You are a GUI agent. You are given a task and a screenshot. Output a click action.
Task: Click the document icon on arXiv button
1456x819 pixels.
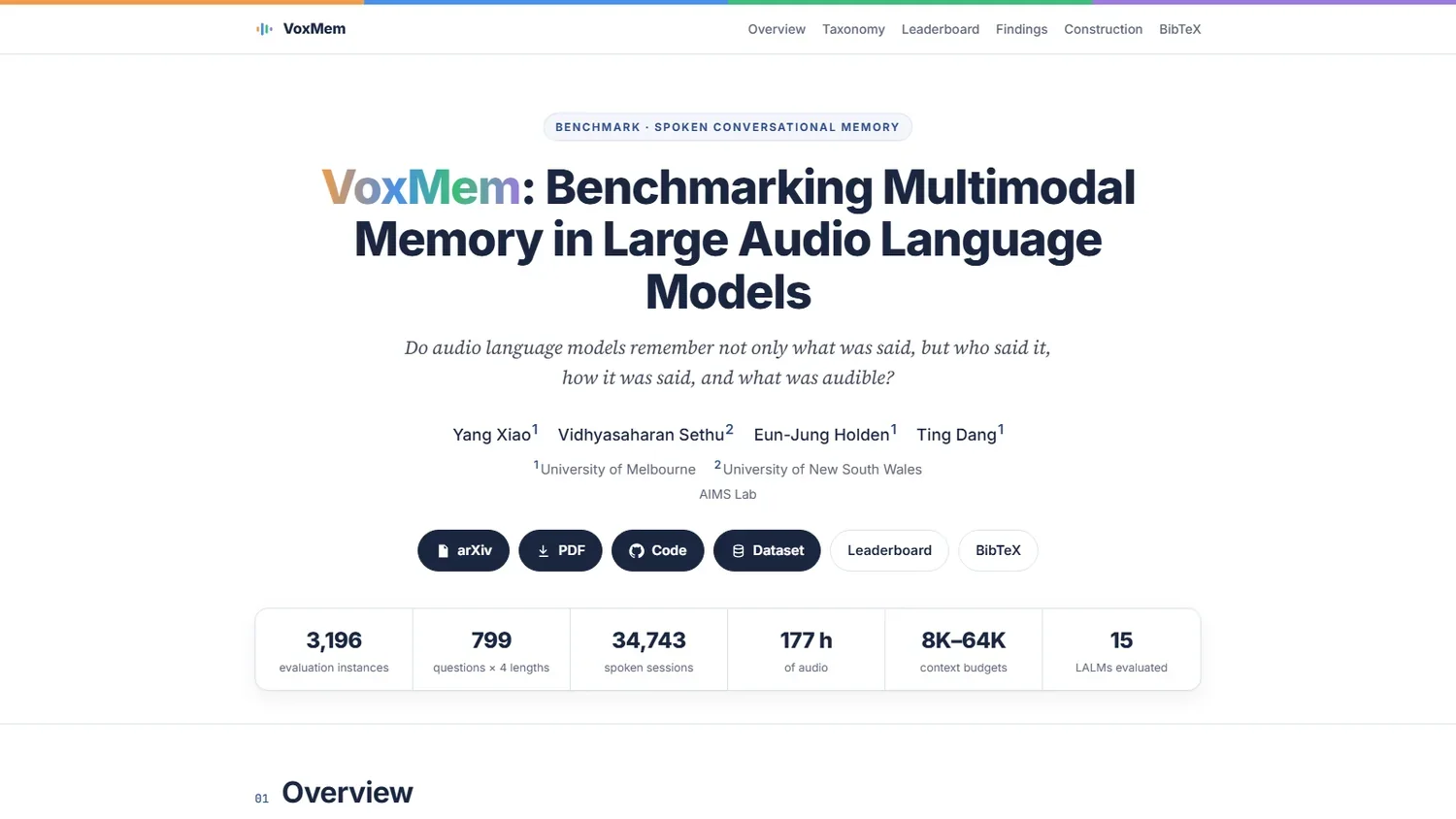443,551
